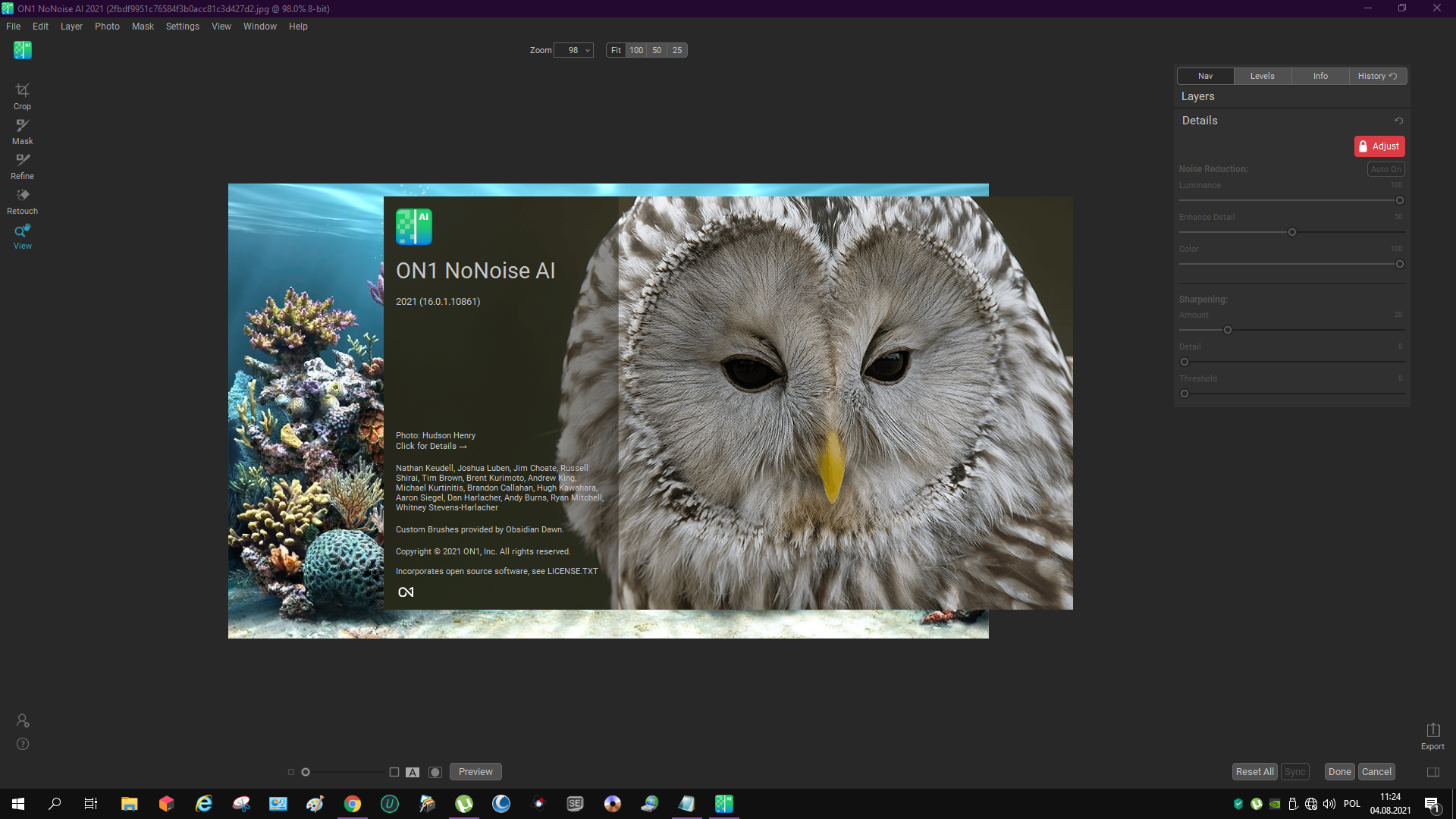This screenshot has width=1456, height=819.
Task: Toggle Auto On noise reduction
Action: [1386, 169]
